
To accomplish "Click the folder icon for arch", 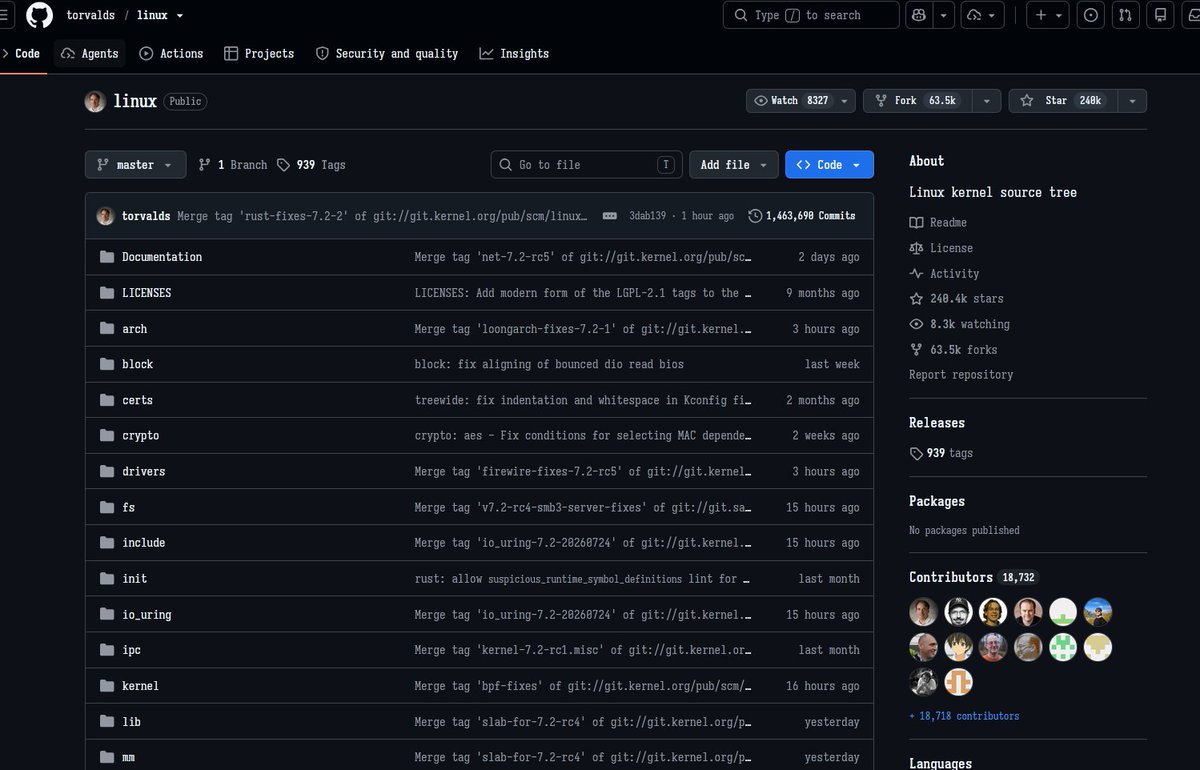I will (x=107, y=329).
